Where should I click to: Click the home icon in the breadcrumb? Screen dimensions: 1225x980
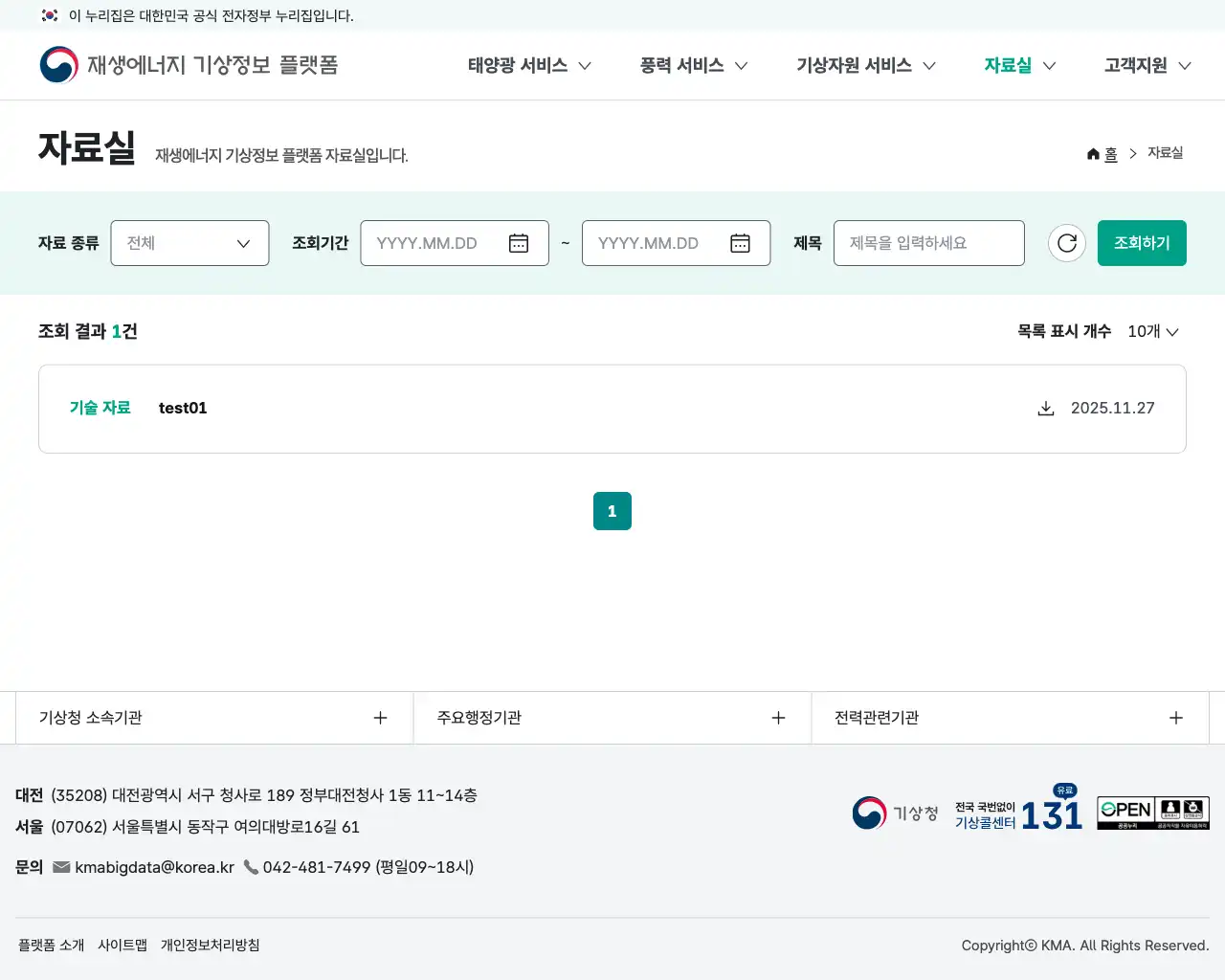(x=1093, y=153)
